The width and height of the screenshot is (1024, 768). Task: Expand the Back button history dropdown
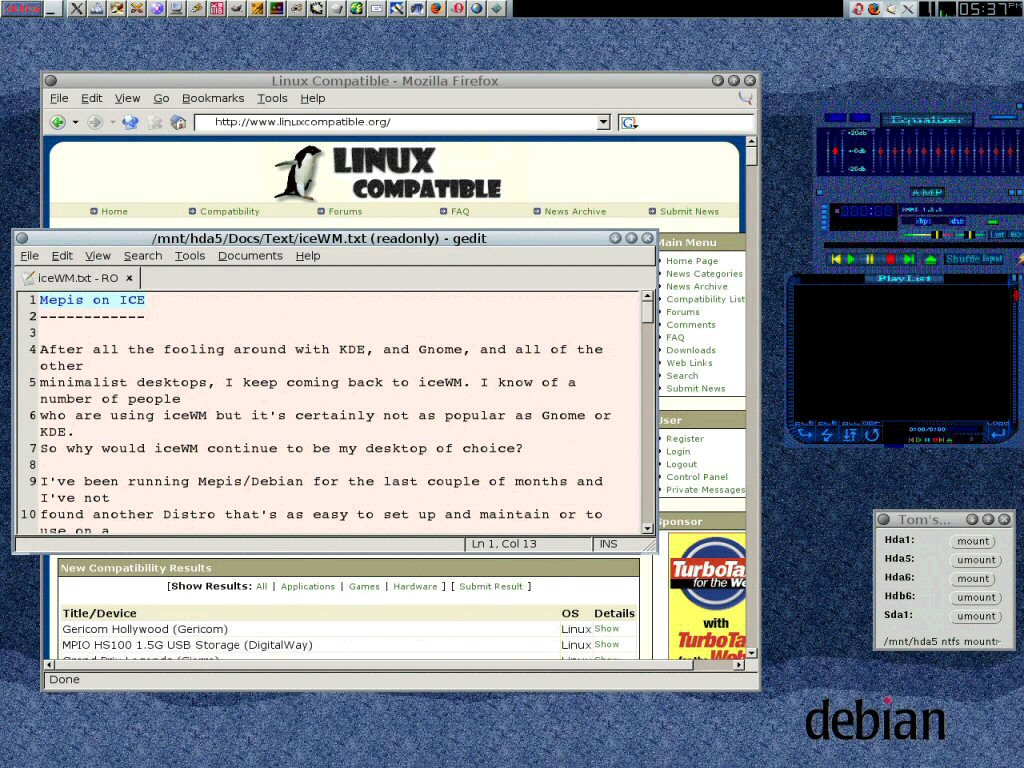point(74,122)
